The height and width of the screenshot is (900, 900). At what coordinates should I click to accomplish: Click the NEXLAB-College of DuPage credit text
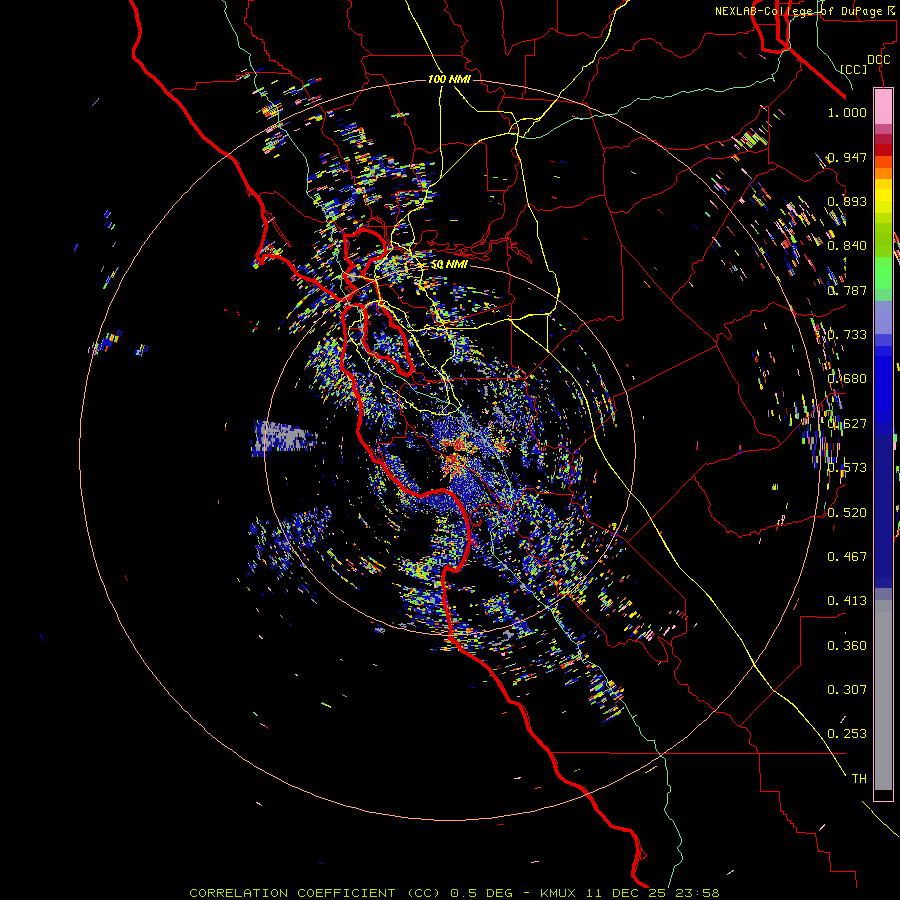click(803, 11)
